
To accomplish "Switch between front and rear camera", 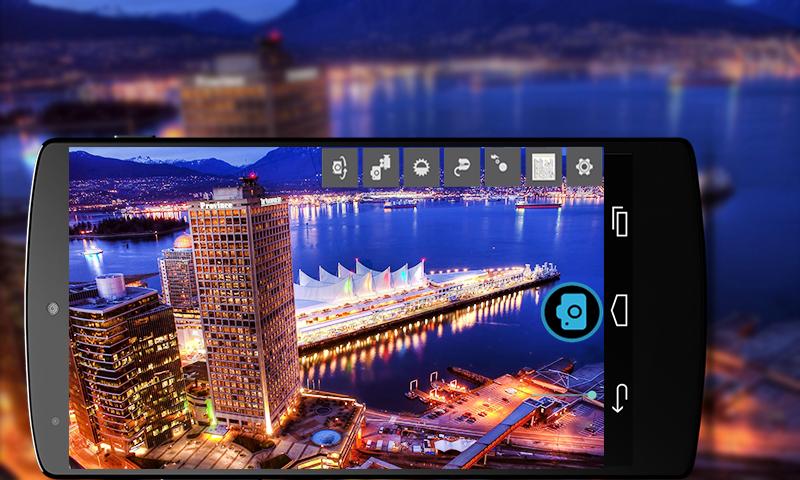I will [340, 167].
